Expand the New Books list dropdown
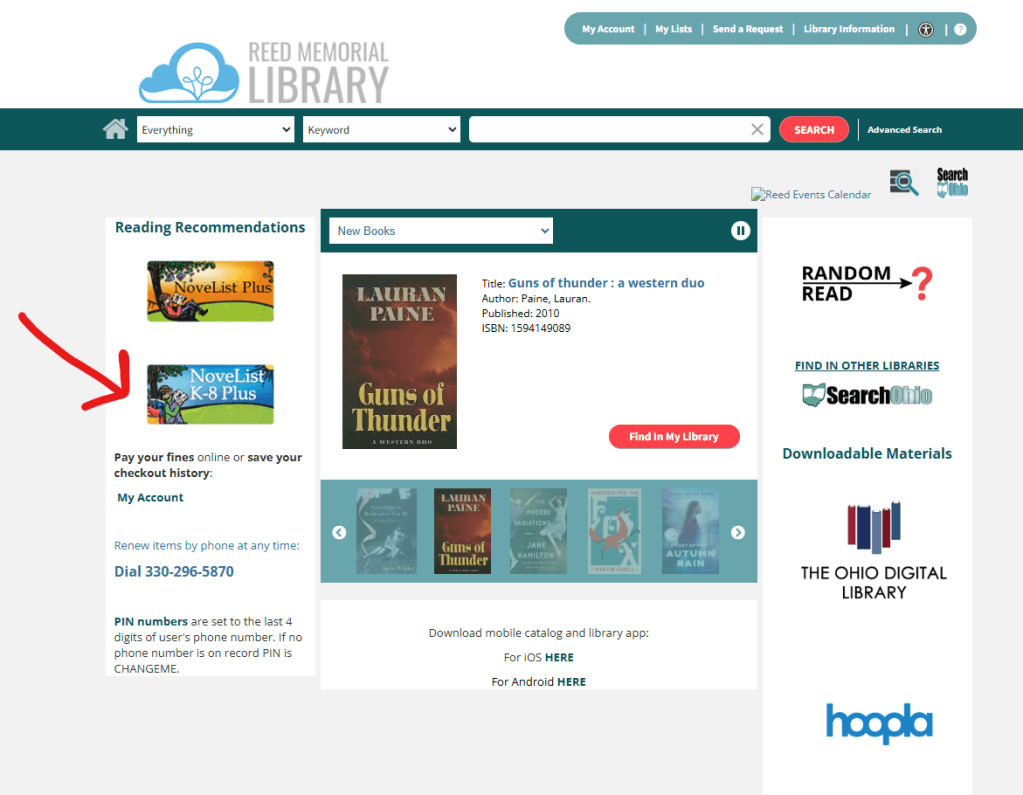The width and height of the screenshot is (1023, 795). coord(441,231)
